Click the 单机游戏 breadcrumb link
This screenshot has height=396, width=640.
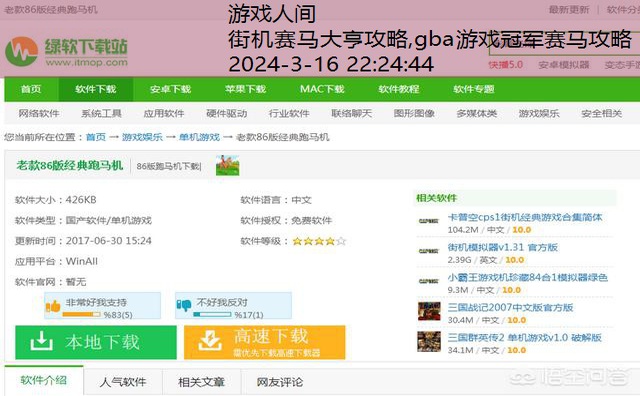200,137
